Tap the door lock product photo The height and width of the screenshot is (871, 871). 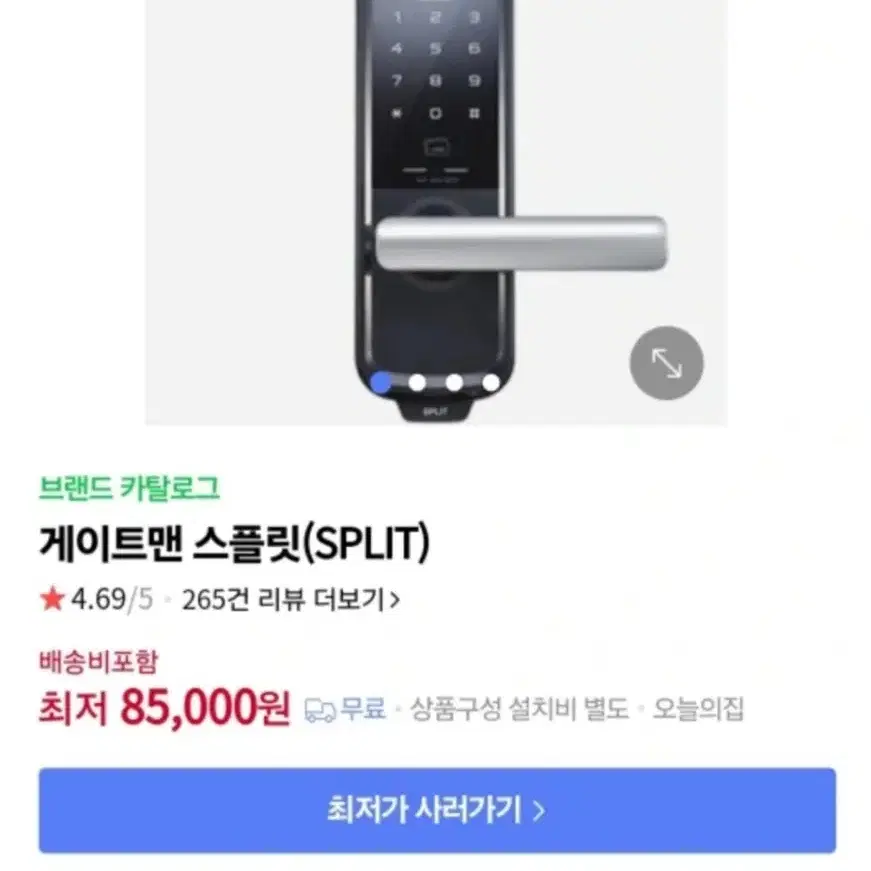coord(436,212)
